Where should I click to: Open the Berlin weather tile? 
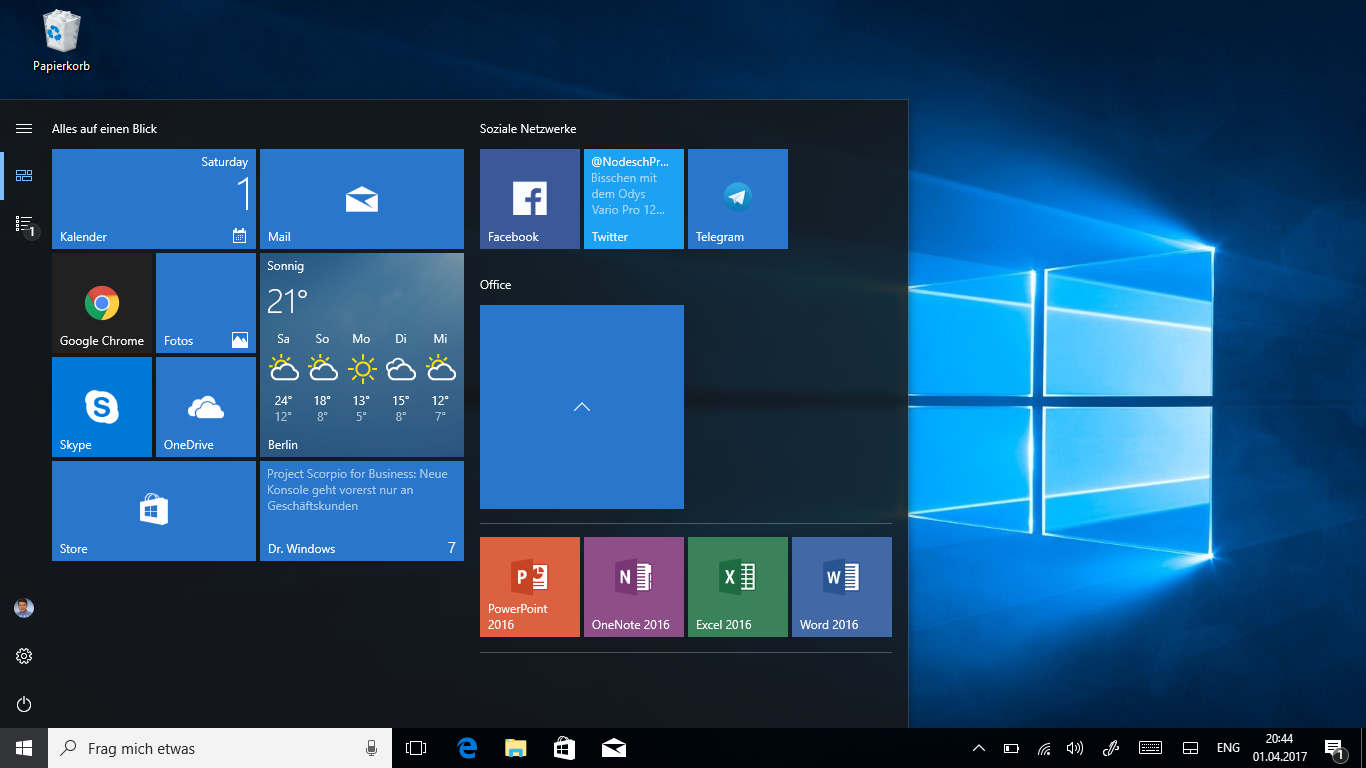pyautogui.click(x=362, y=355)
